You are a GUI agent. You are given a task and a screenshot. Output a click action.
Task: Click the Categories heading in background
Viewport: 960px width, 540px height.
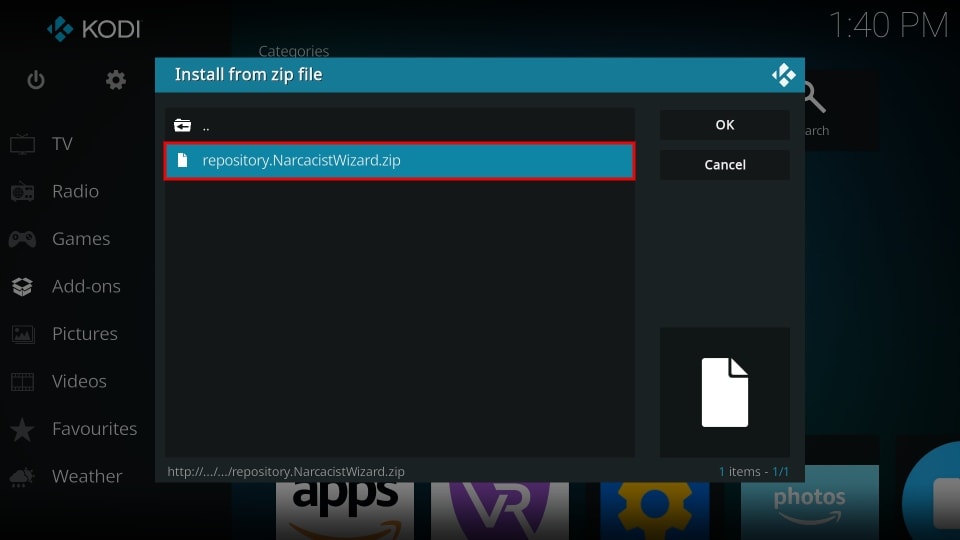coord(293,51)
